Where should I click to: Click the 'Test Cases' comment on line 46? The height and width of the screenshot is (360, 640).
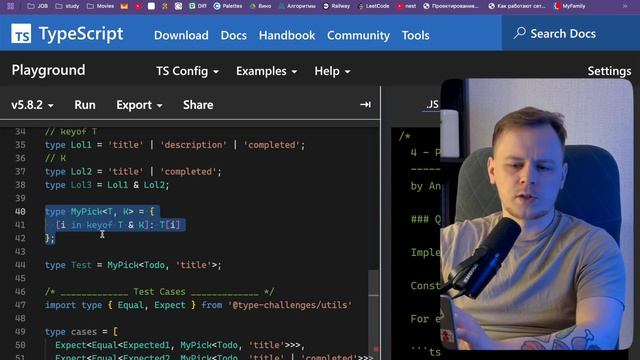159,291
